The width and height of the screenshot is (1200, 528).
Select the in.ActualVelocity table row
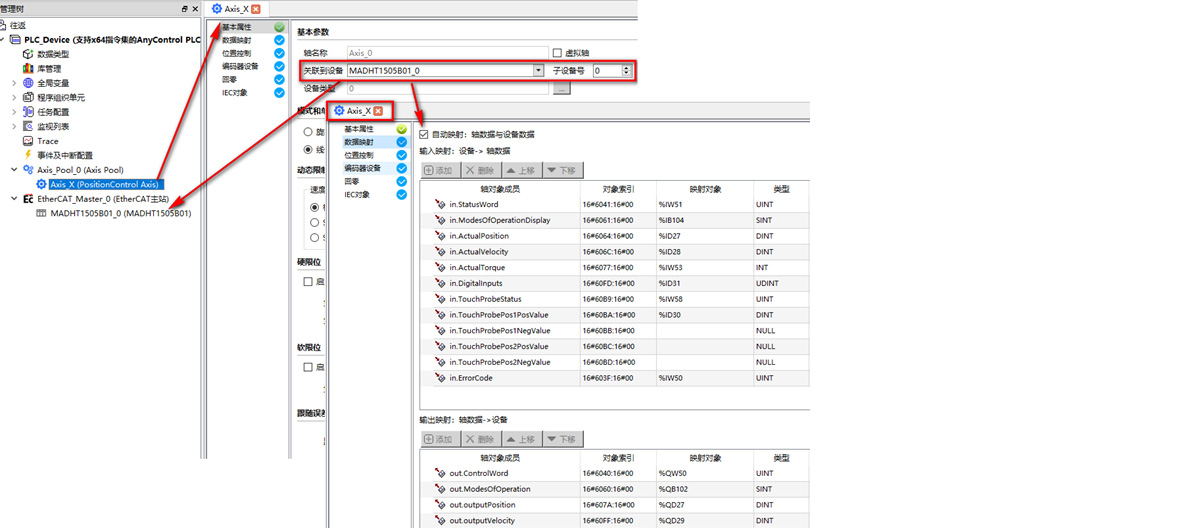coord(615,252)
